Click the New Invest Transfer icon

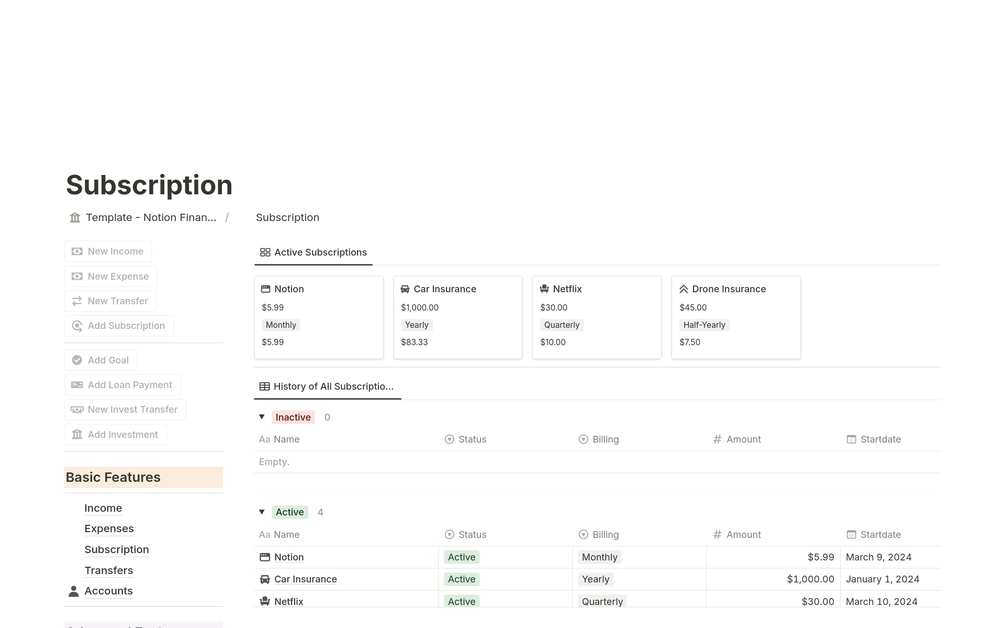pos(77,410)
